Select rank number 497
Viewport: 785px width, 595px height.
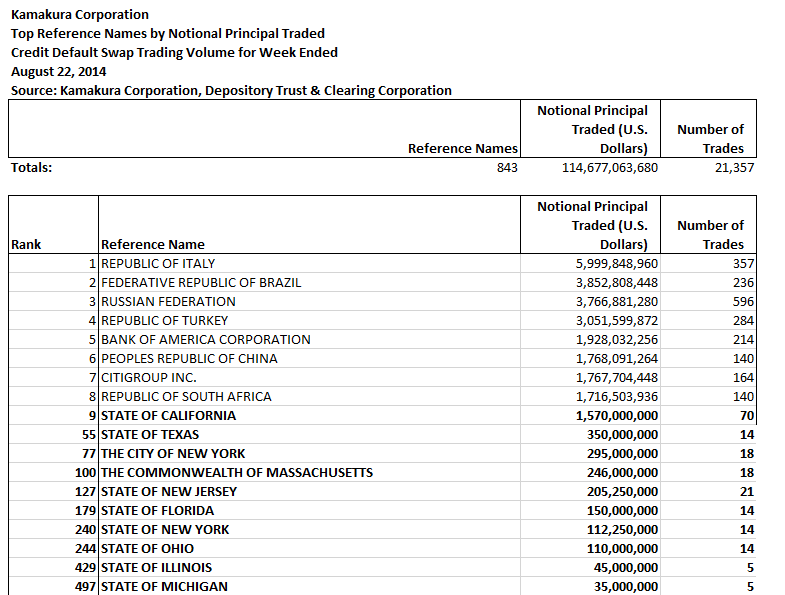coord(85,587)
